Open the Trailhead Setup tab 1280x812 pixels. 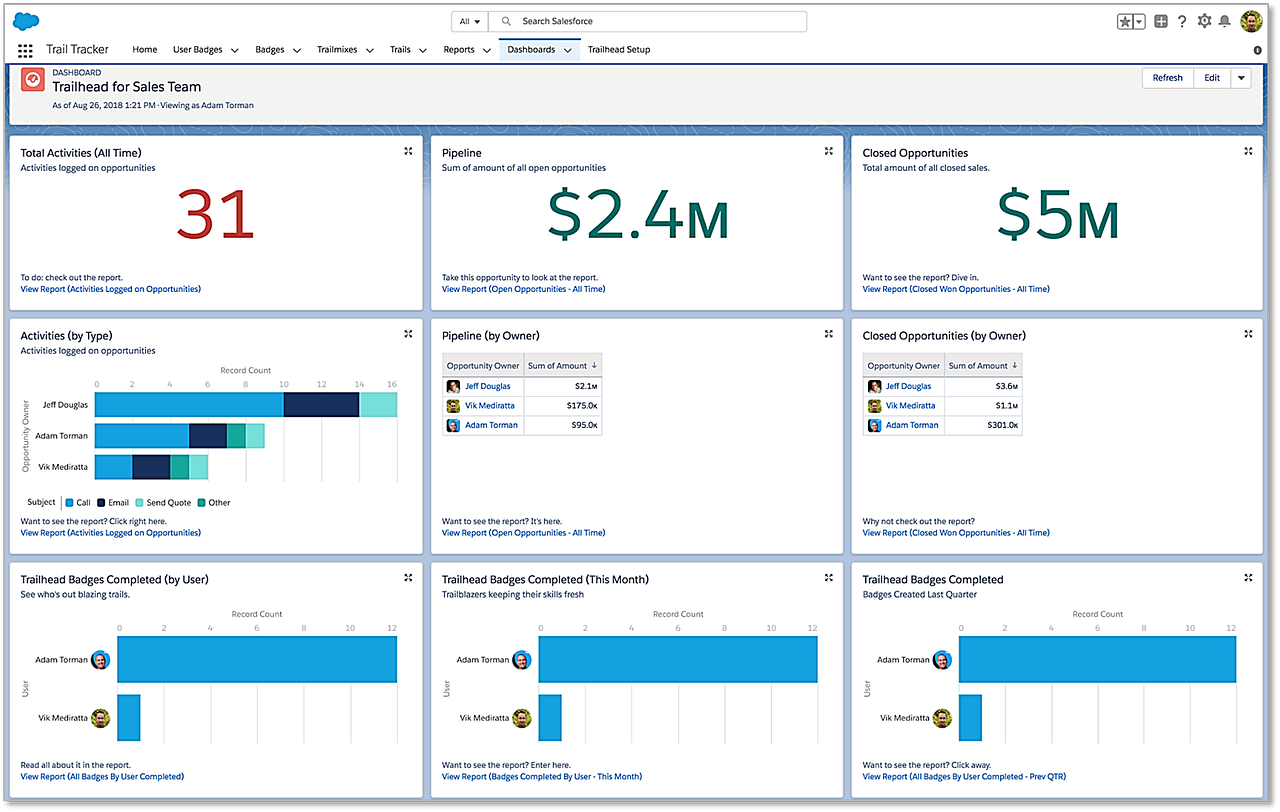[x=619, y=49]
